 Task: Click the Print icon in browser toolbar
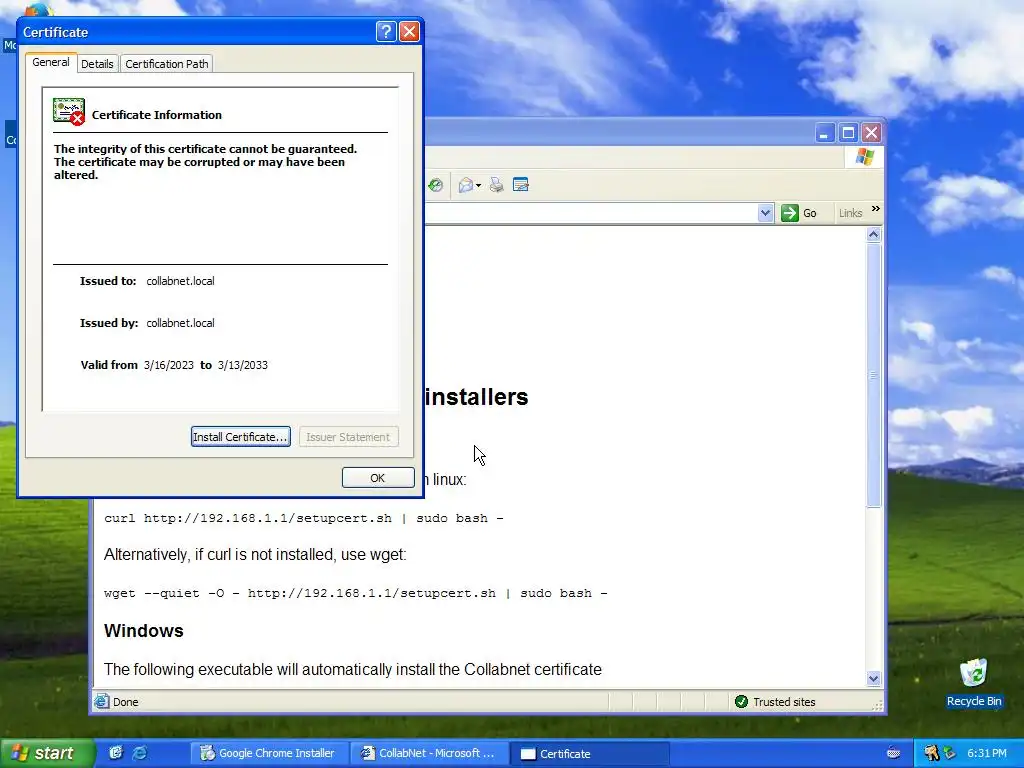pyautogui.click(x=496, y=185)
